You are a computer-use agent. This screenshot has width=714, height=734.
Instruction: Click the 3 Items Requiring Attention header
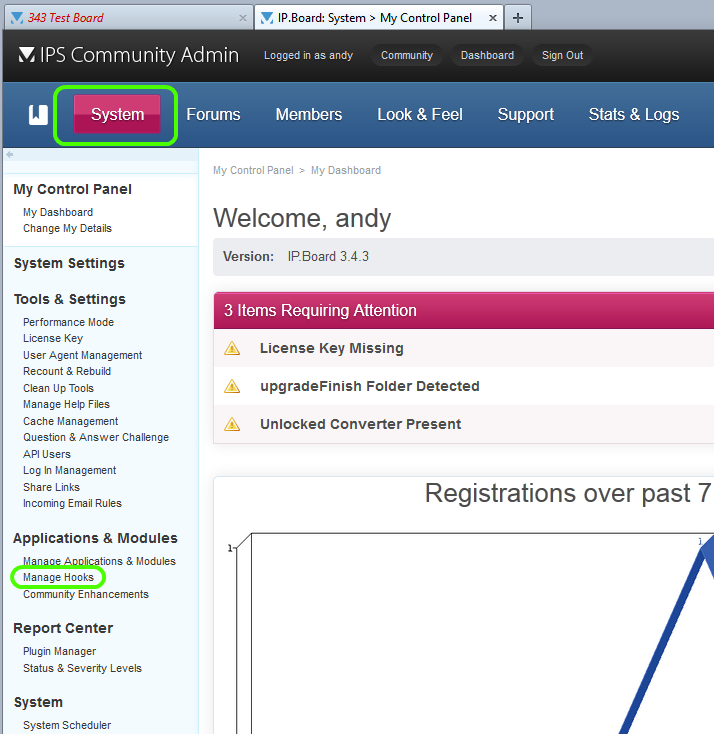[x=464, y=311]
